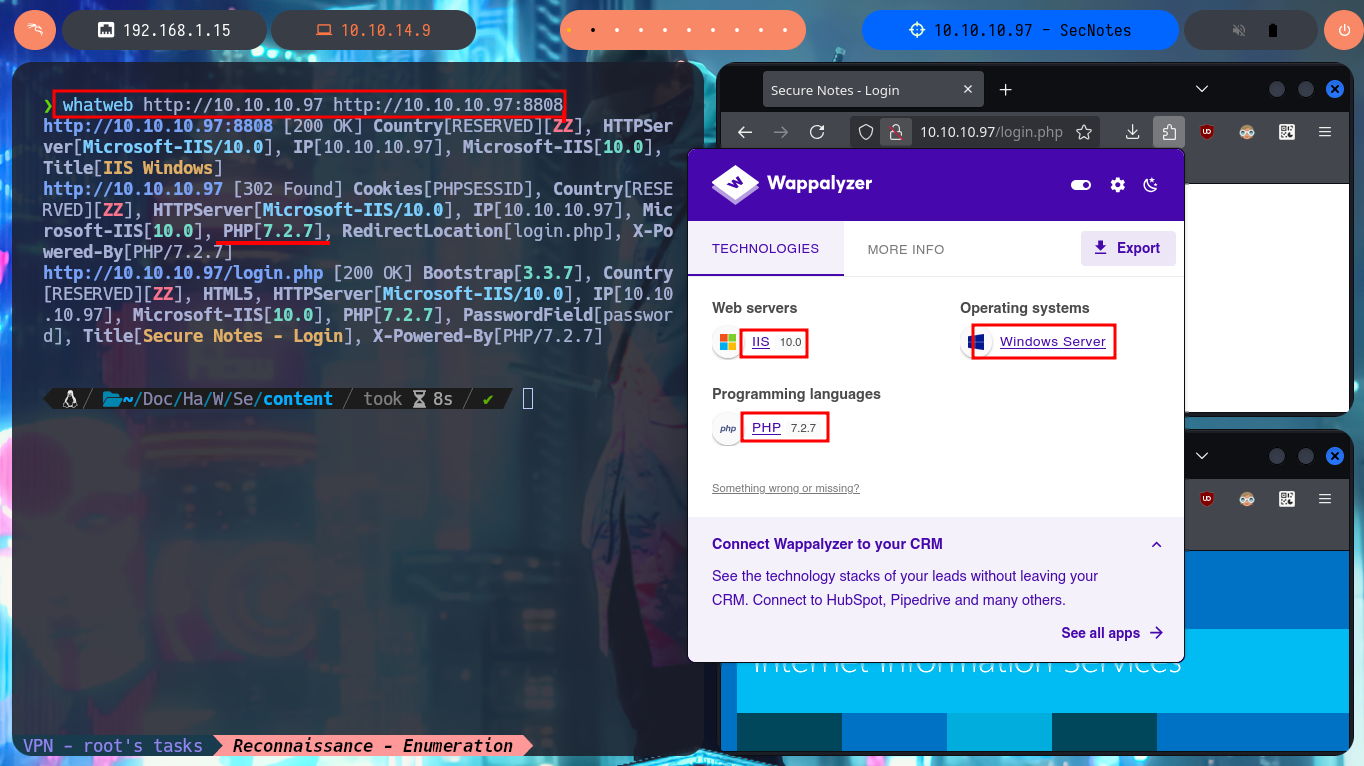List all tabs in the Secure Notes window

(x=1202, y=89)
